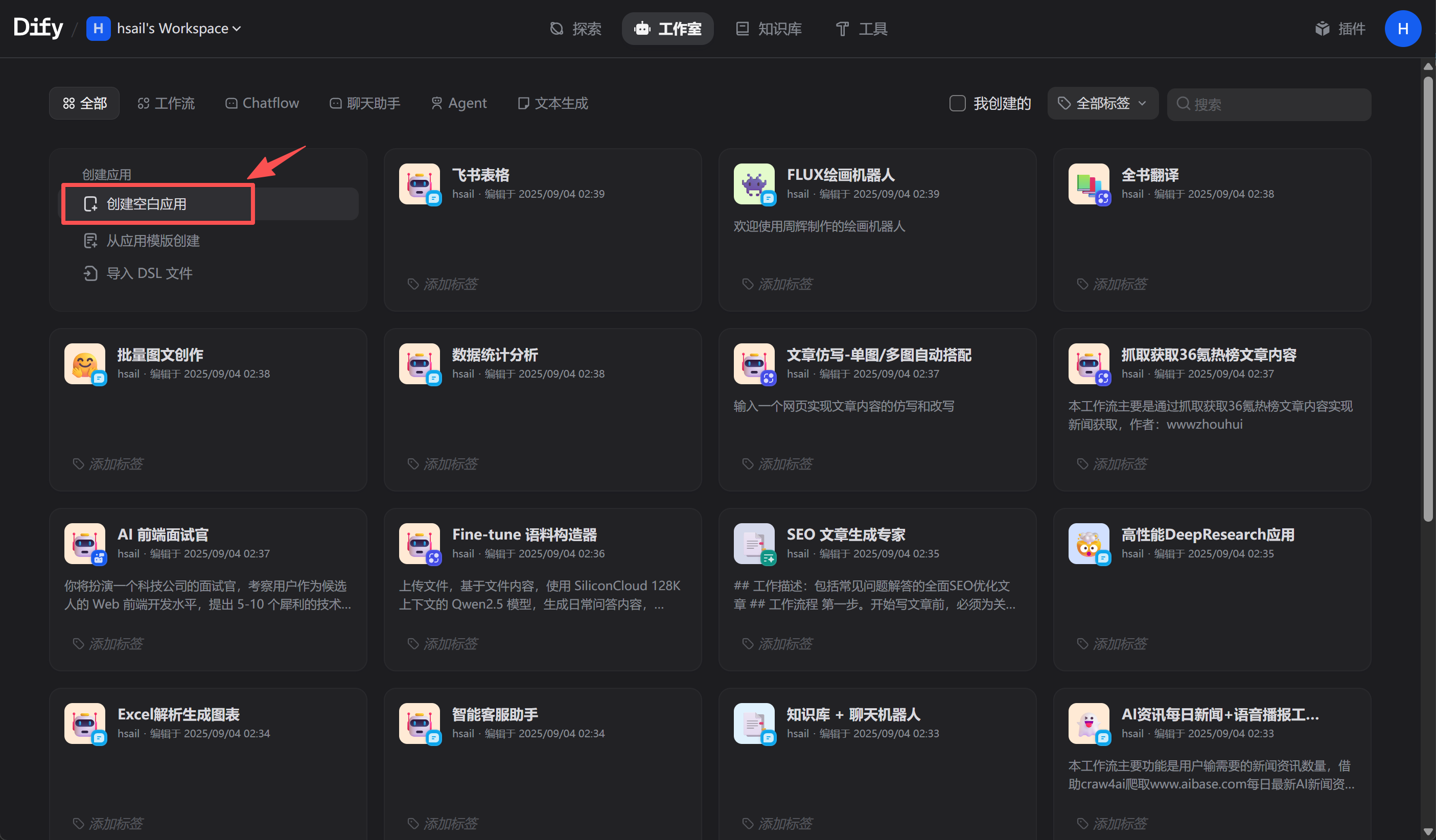Open the Excel解析生成图表 app icon

click(85, 723)
